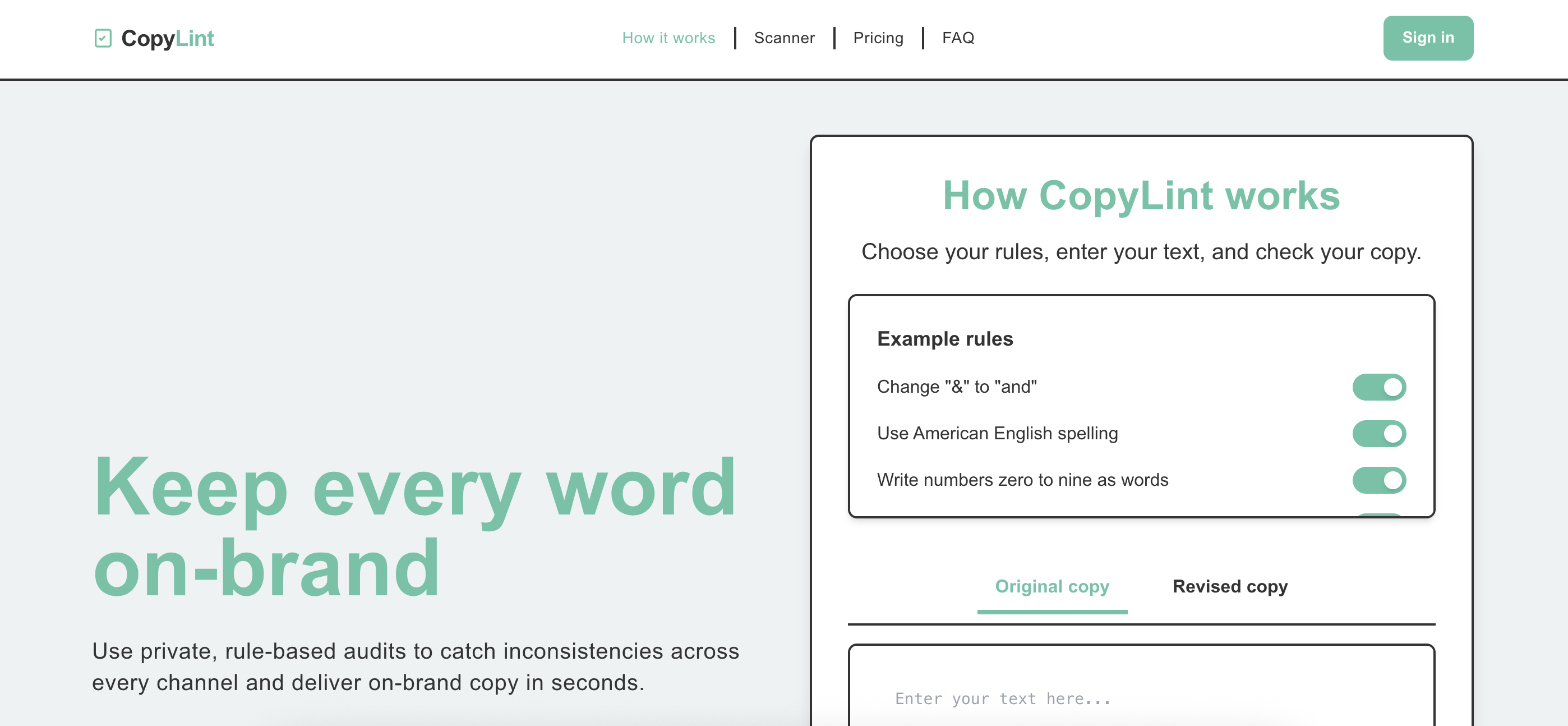Disable the Change "&" to "and" toggle
The image size is (1568, 726).
pos(1378,387)
